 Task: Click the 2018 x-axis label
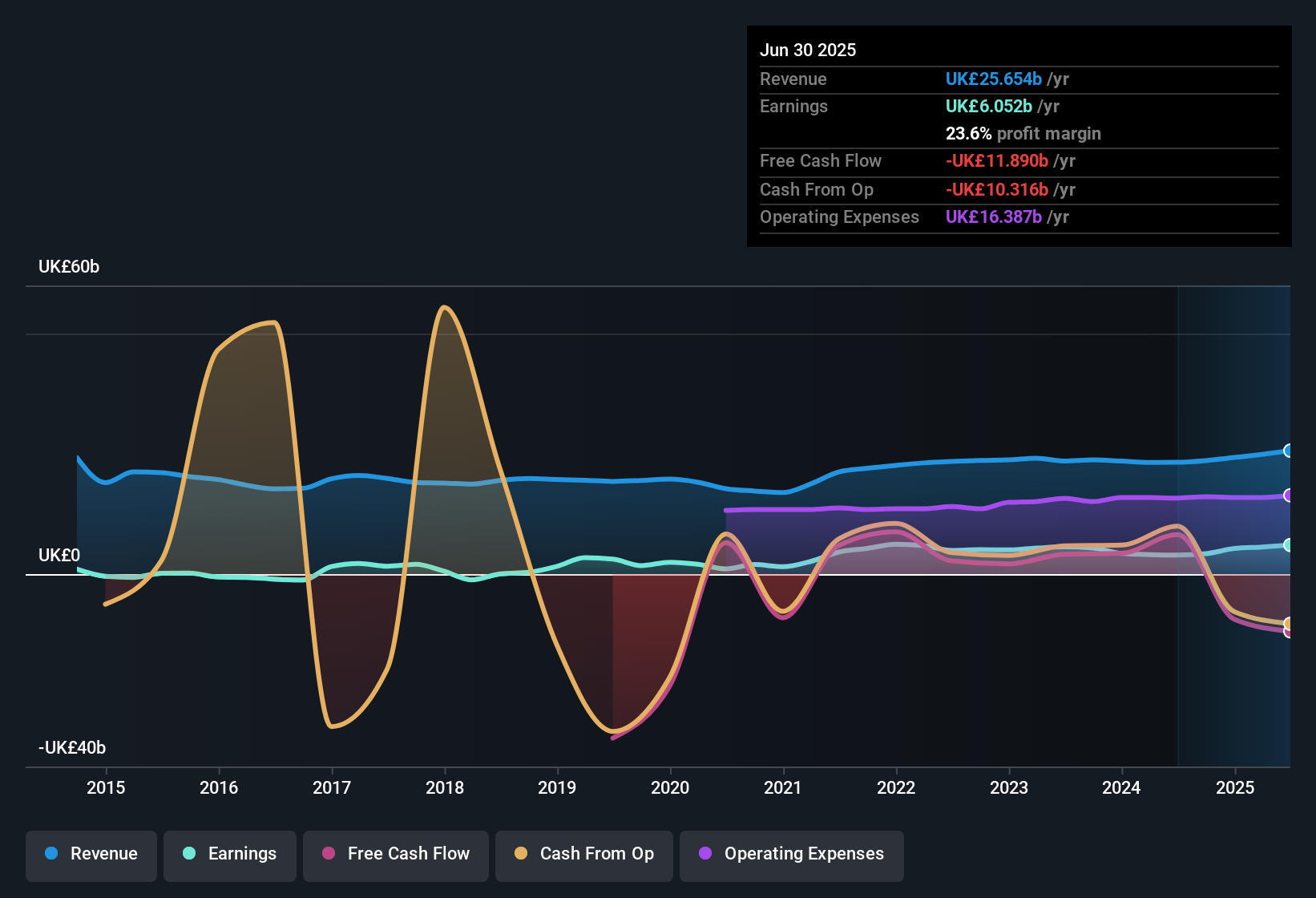coord(445,787)
